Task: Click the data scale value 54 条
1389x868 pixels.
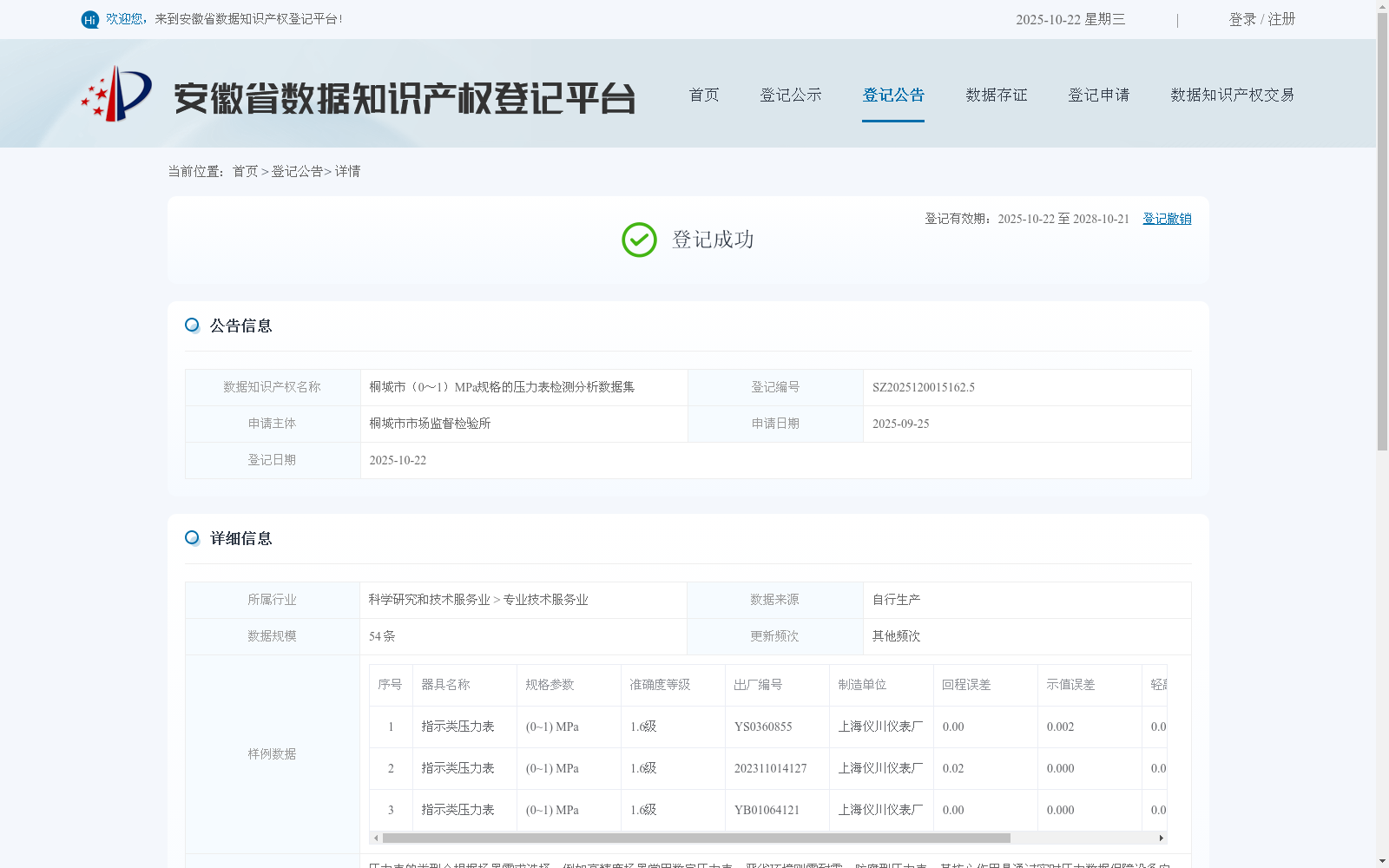Action: click(382, 636)
